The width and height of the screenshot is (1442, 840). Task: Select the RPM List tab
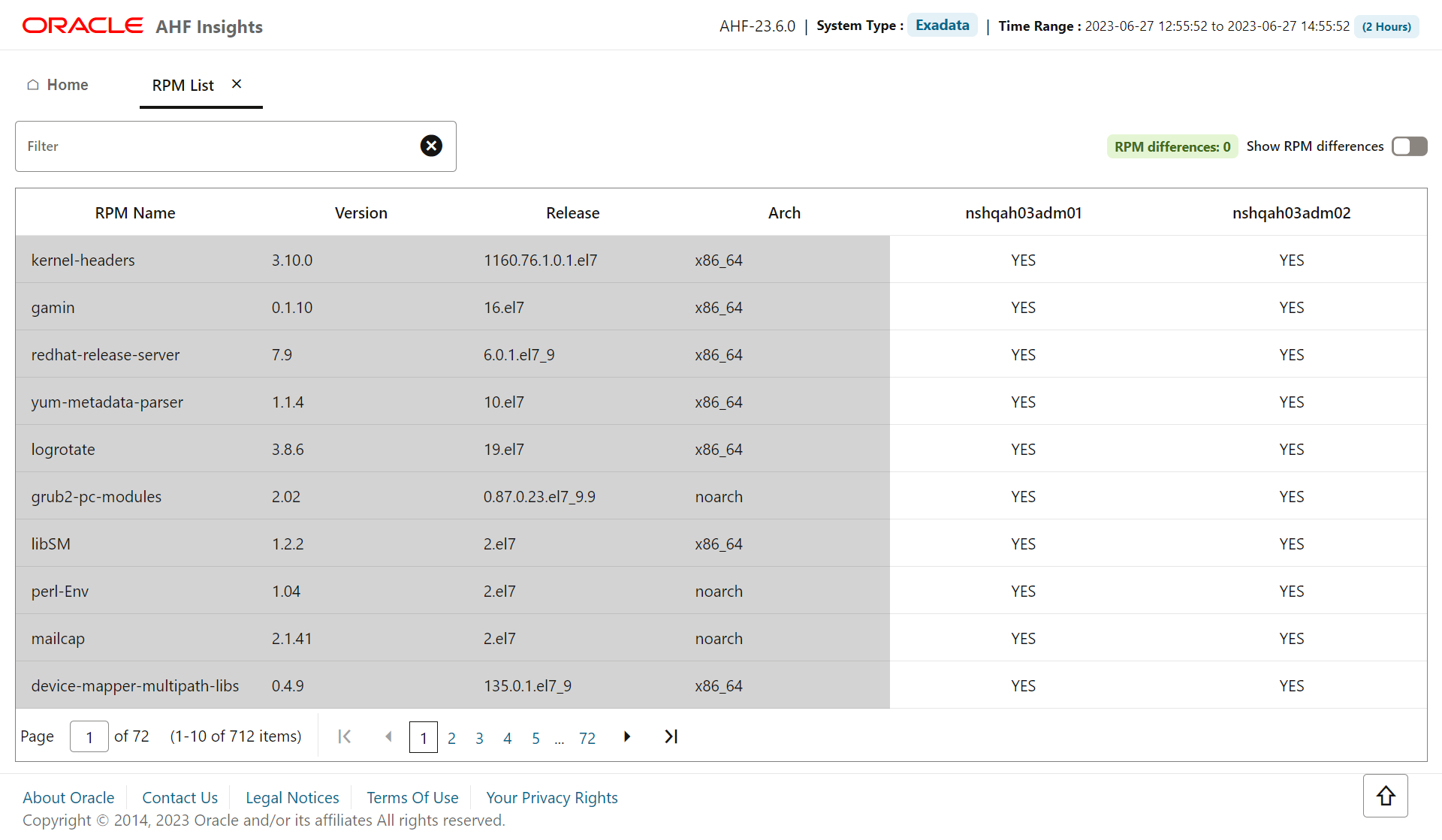183,85
